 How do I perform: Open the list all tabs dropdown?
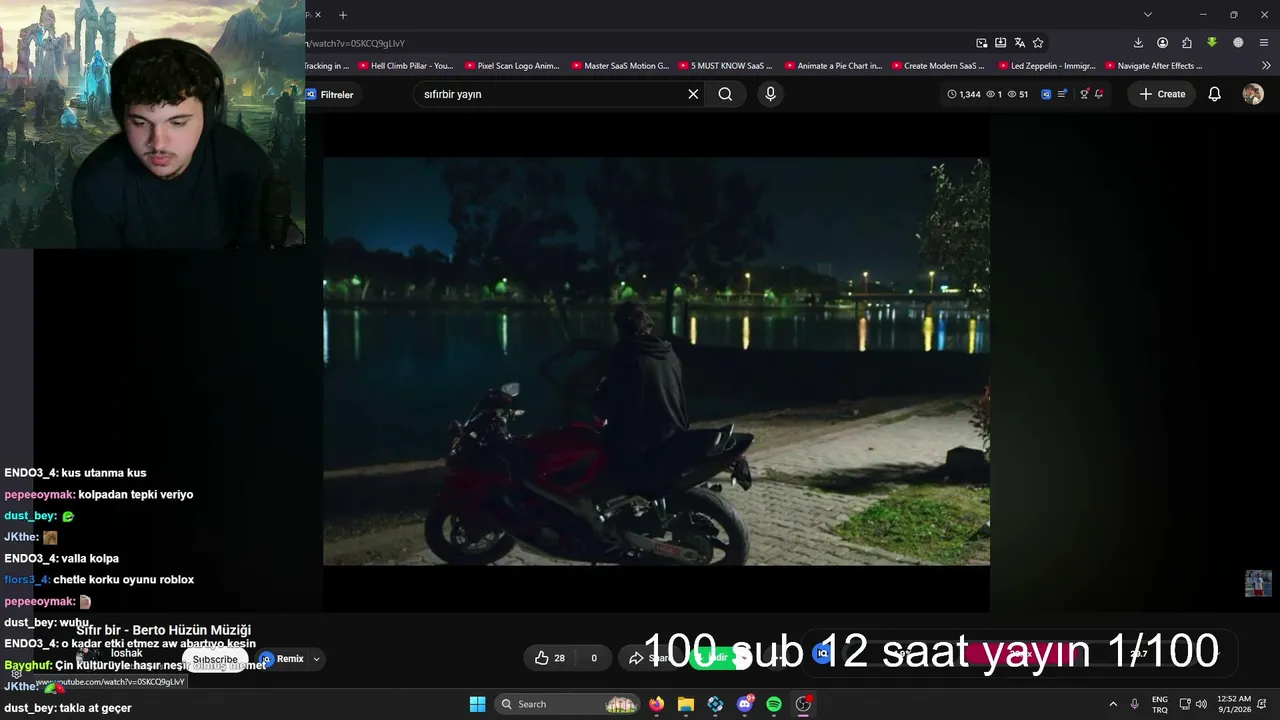pyautogui.click(x=1148, y=15)
